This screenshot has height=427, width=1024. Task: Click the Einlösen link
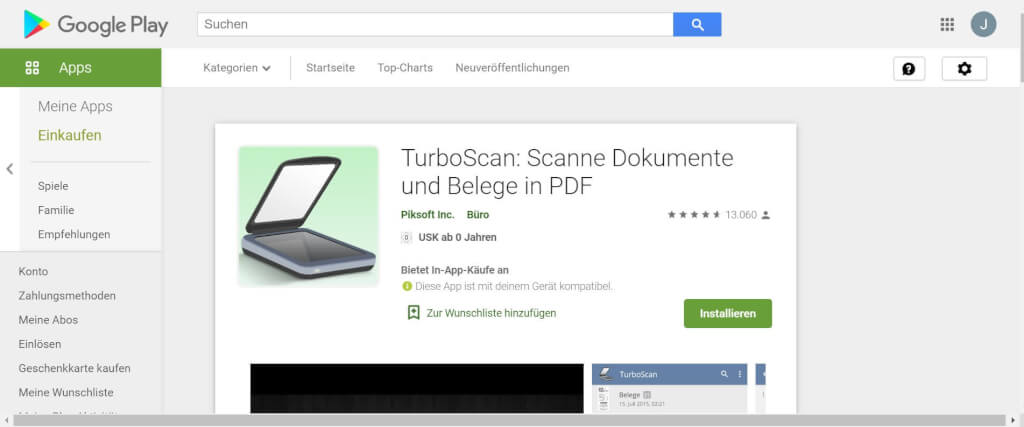click(40, 344)
